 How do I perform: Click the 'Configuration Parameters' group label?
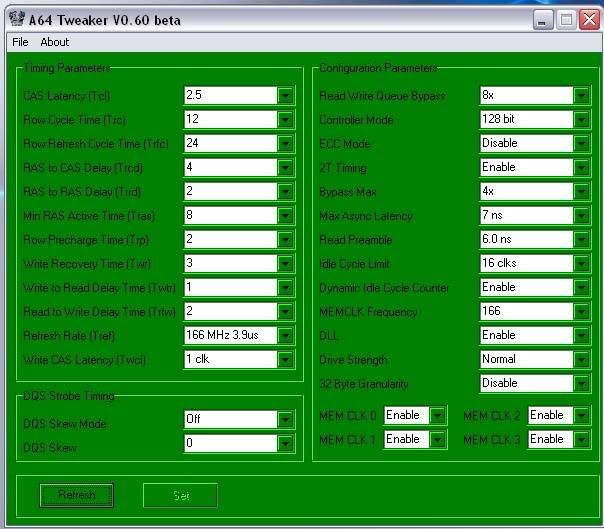(x=378, y=68)
